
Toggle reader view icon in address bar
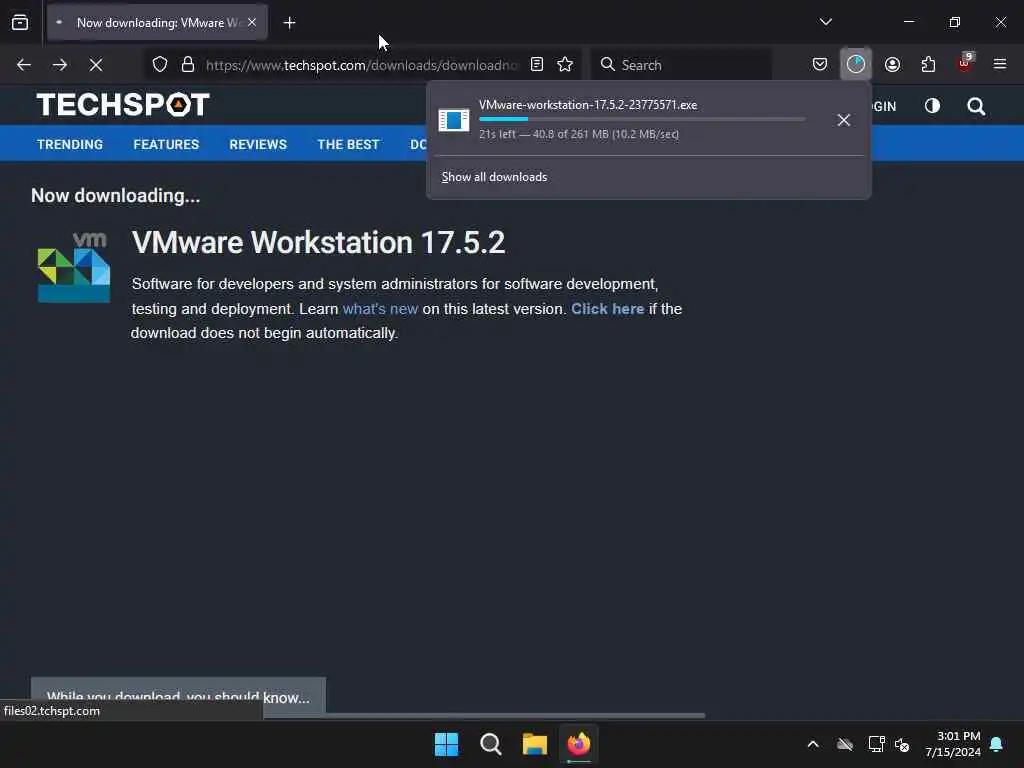click(537, 65)
